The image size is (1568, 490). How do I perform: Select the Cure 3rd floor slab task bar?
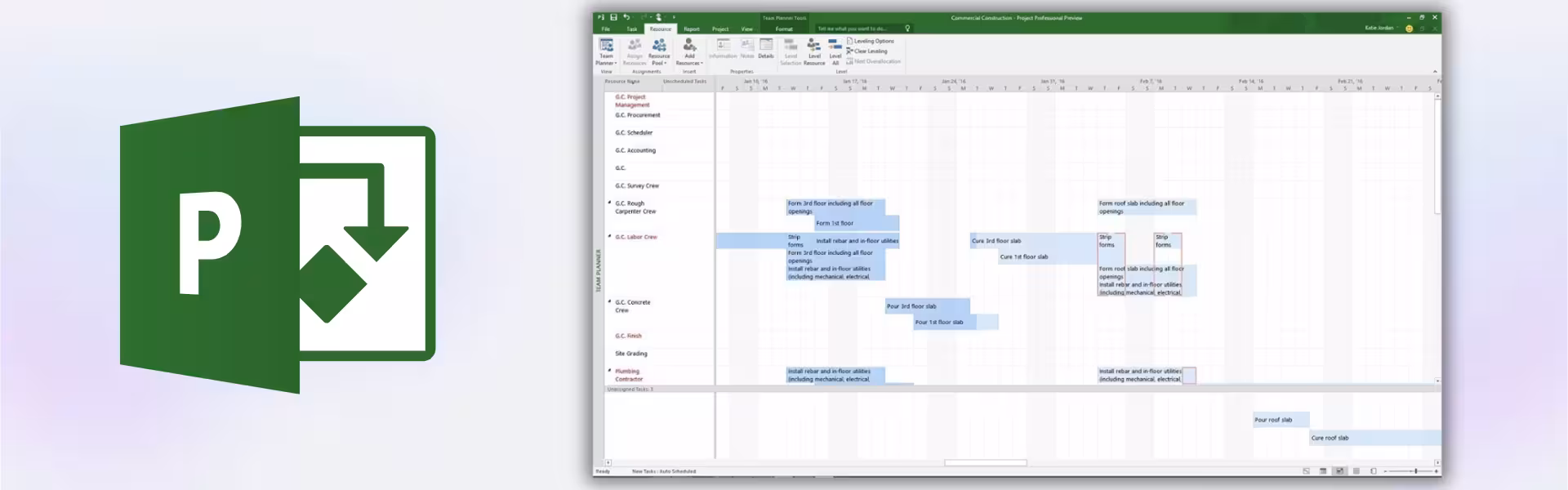[x=1033, y=241]
